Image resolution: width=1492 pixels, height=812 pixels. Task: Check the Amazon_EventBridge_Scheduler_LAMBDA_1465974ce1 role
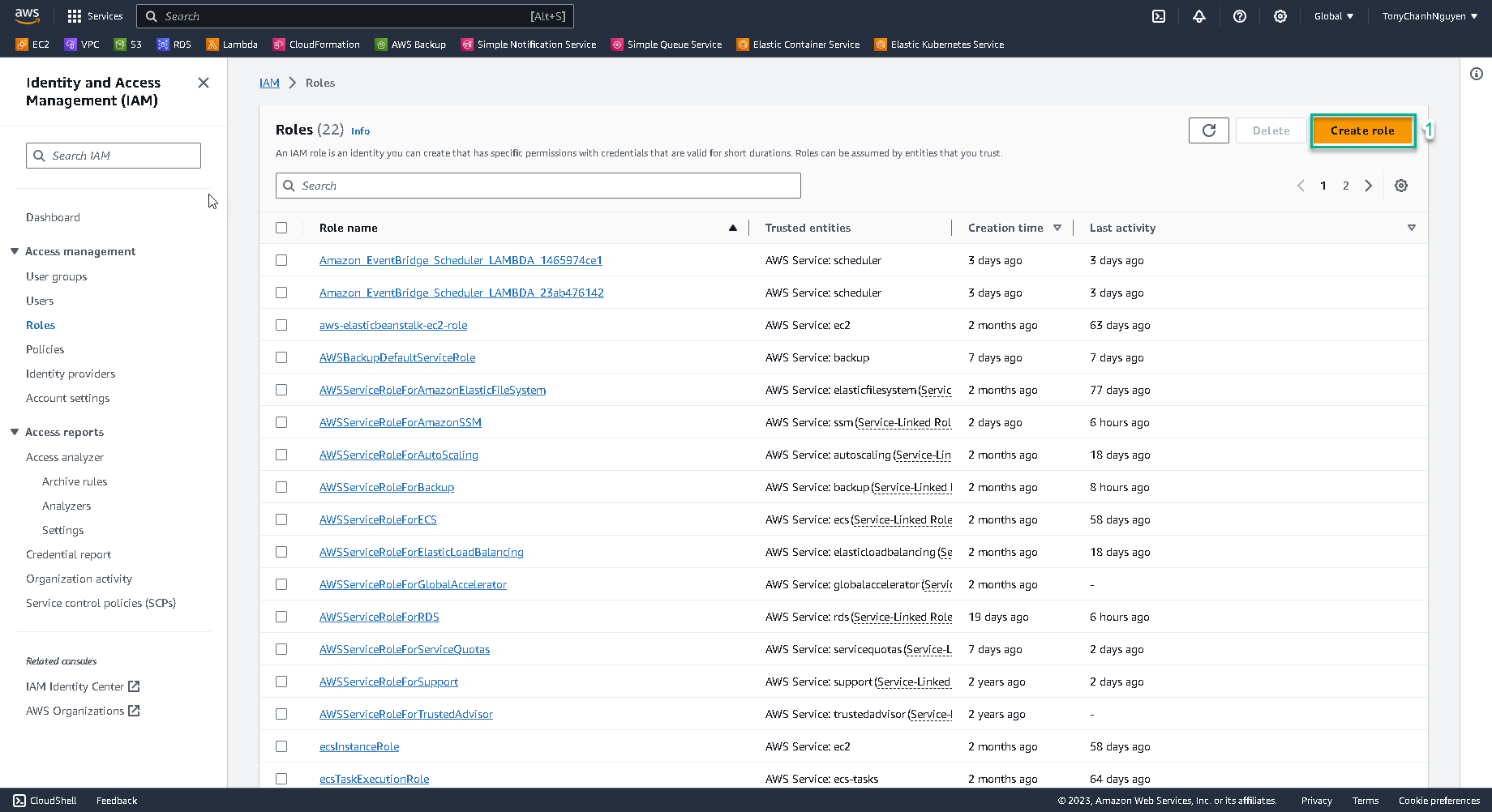coord(281,260)
